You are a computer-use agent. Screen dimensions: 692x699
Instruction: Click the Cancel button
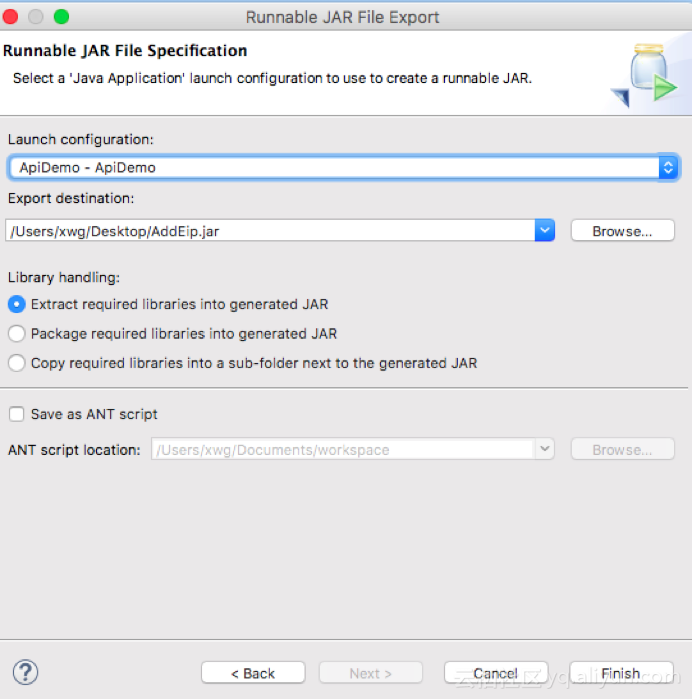(x=495, y=673)
